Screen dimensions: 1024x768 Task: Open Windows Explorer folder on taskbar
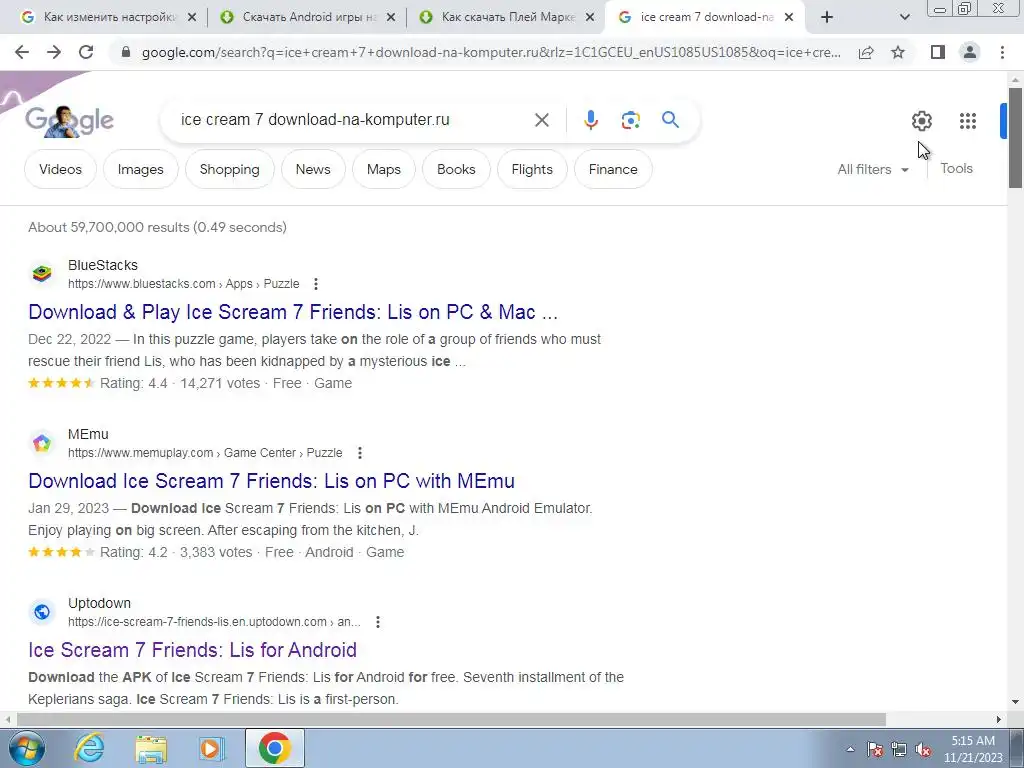coord(151,748)
